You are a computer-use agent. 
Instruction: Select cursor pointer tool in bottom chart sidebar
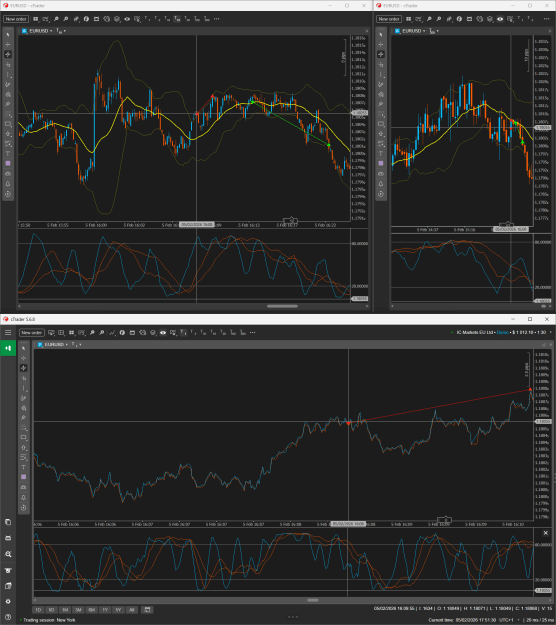(24, 348)
